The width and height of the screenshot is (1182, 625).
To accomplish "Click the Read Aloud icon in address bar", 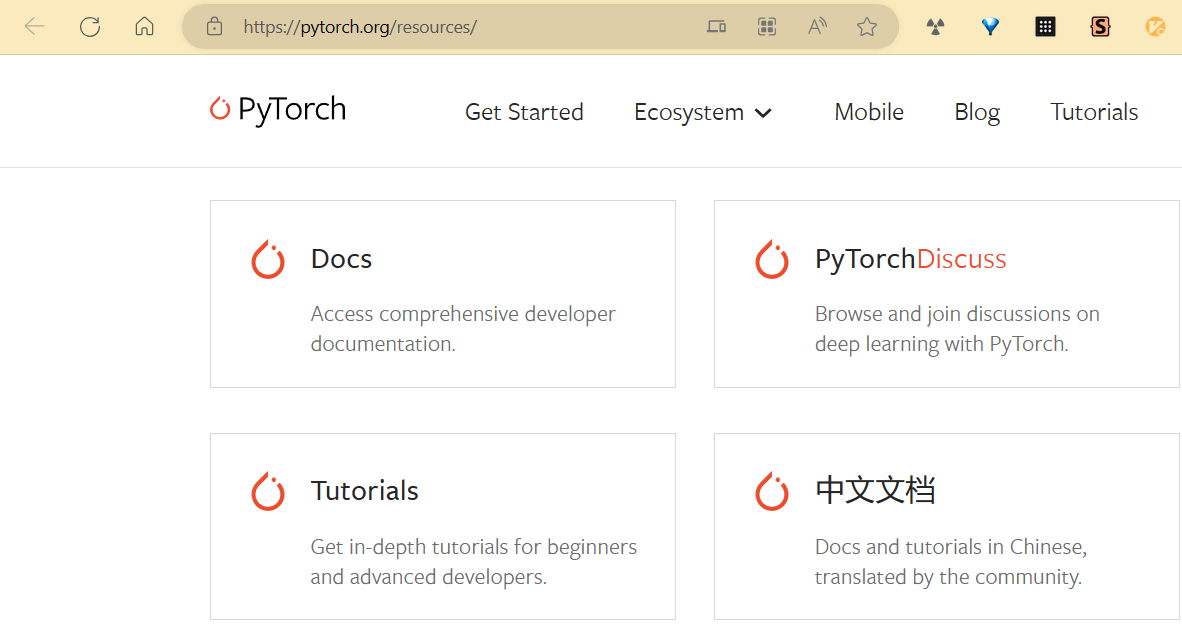I will click(x=817, y=27).
